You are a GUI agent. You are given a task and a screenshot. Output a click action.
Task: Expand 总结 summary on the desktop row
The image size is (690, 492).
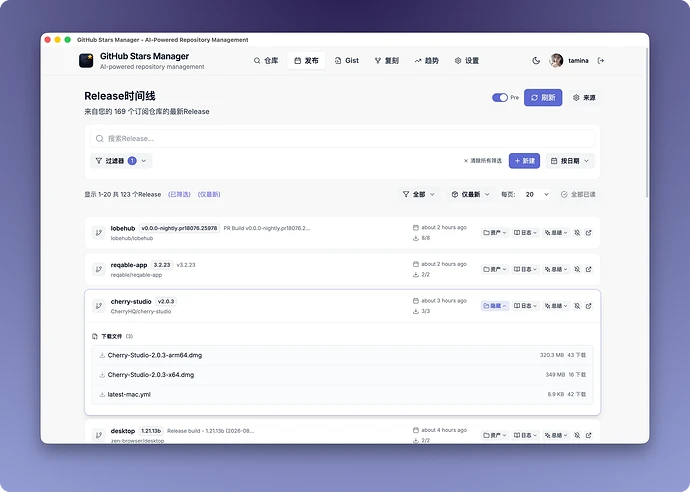click(556, 435)
